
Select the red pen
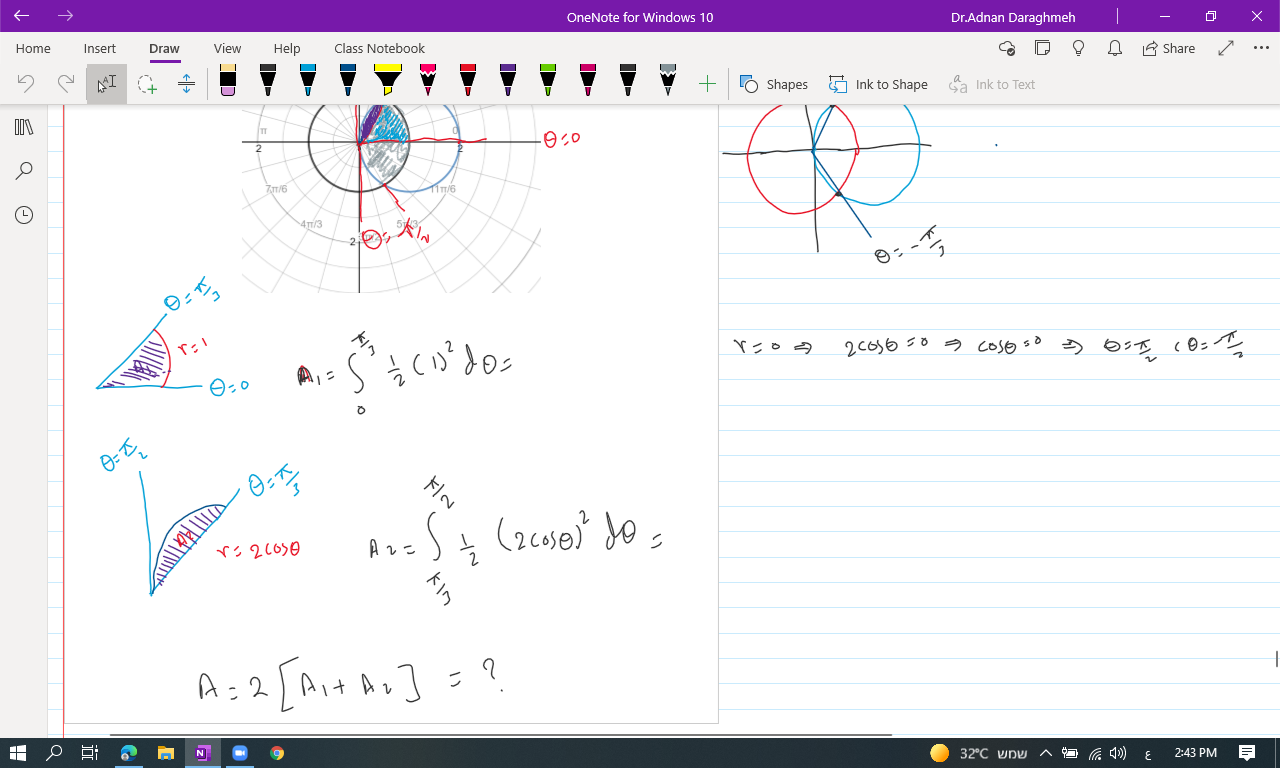point(468,81)
